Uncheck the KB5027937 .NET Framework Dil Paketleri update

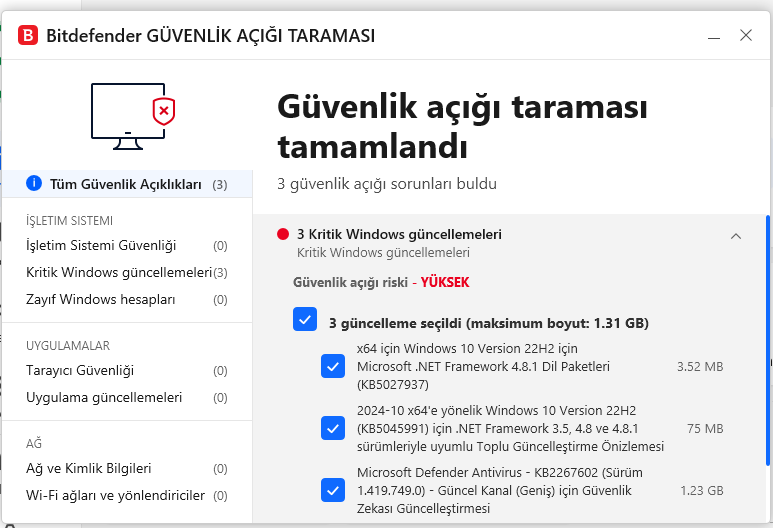point(333,366)
